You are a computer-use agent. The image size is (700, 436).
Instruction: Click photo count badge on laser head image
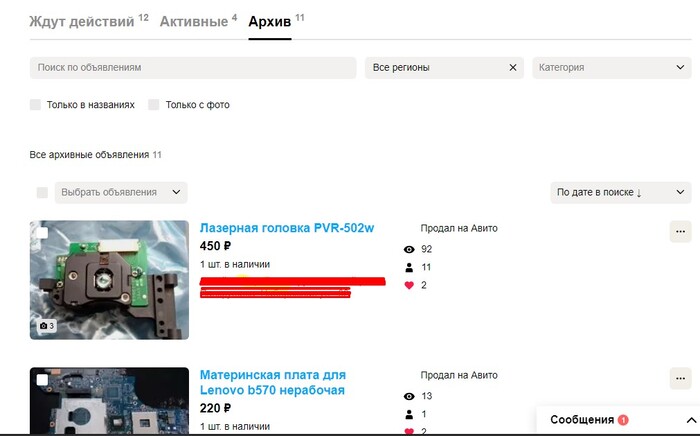(x=47, y=326)
